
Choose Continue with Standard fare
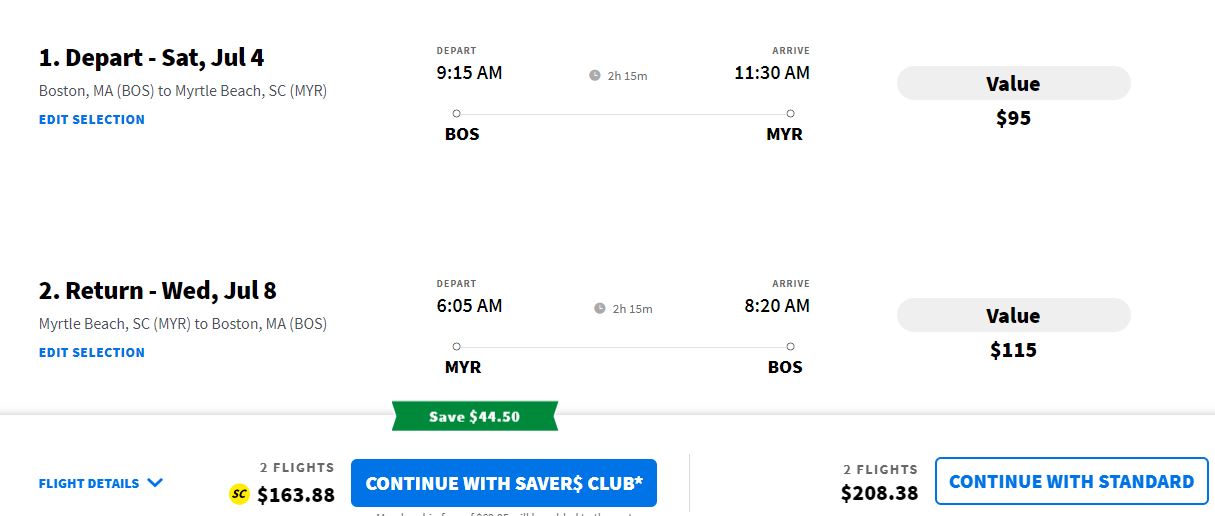click(x=1071, y=481)
